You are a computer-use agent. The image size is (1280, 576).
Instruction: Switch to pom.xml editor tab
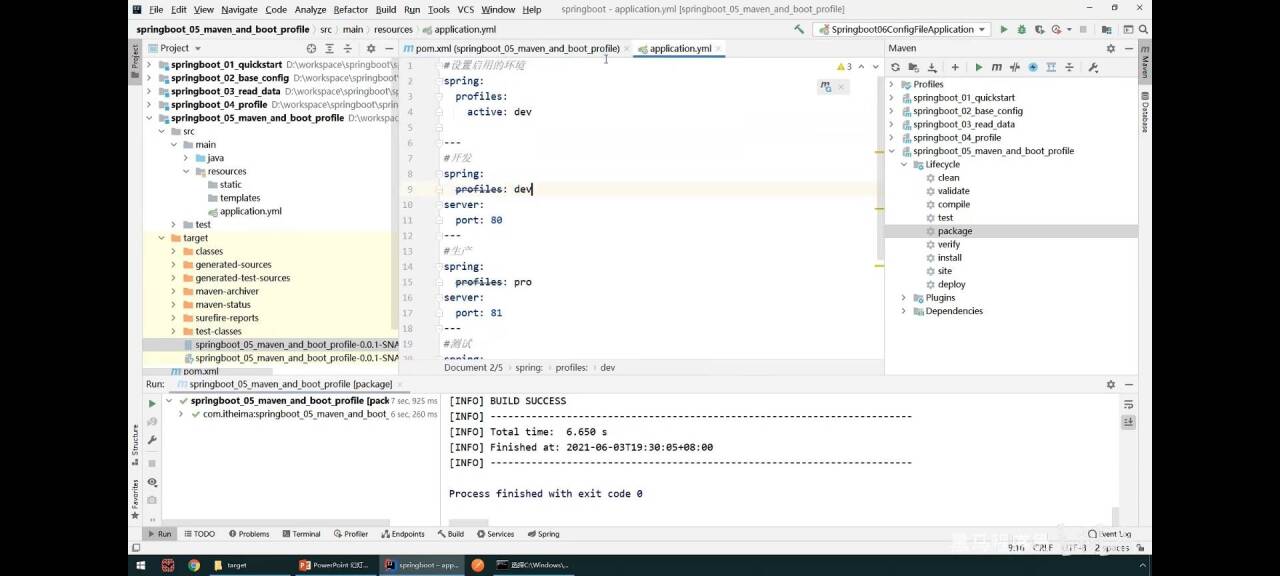click(x=516, y=48)
